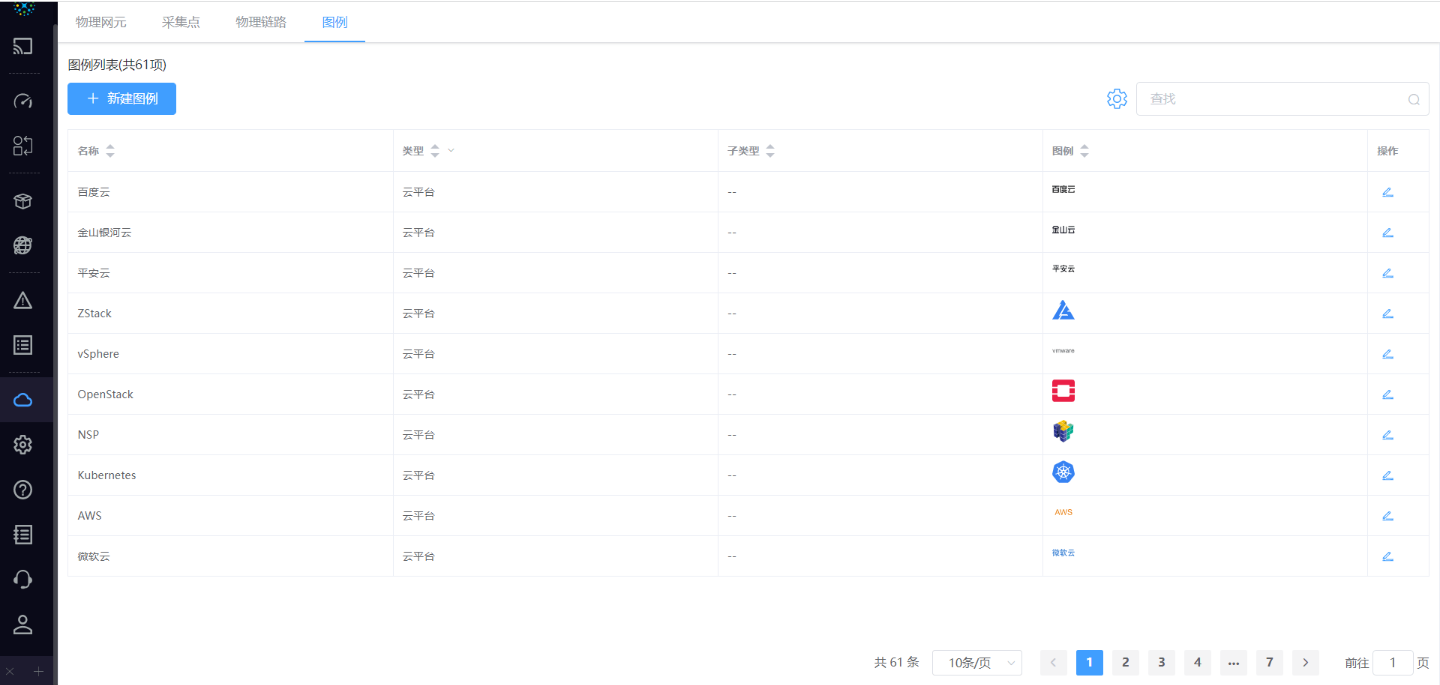Open the alert warning triangle icon

click(23, 301)
